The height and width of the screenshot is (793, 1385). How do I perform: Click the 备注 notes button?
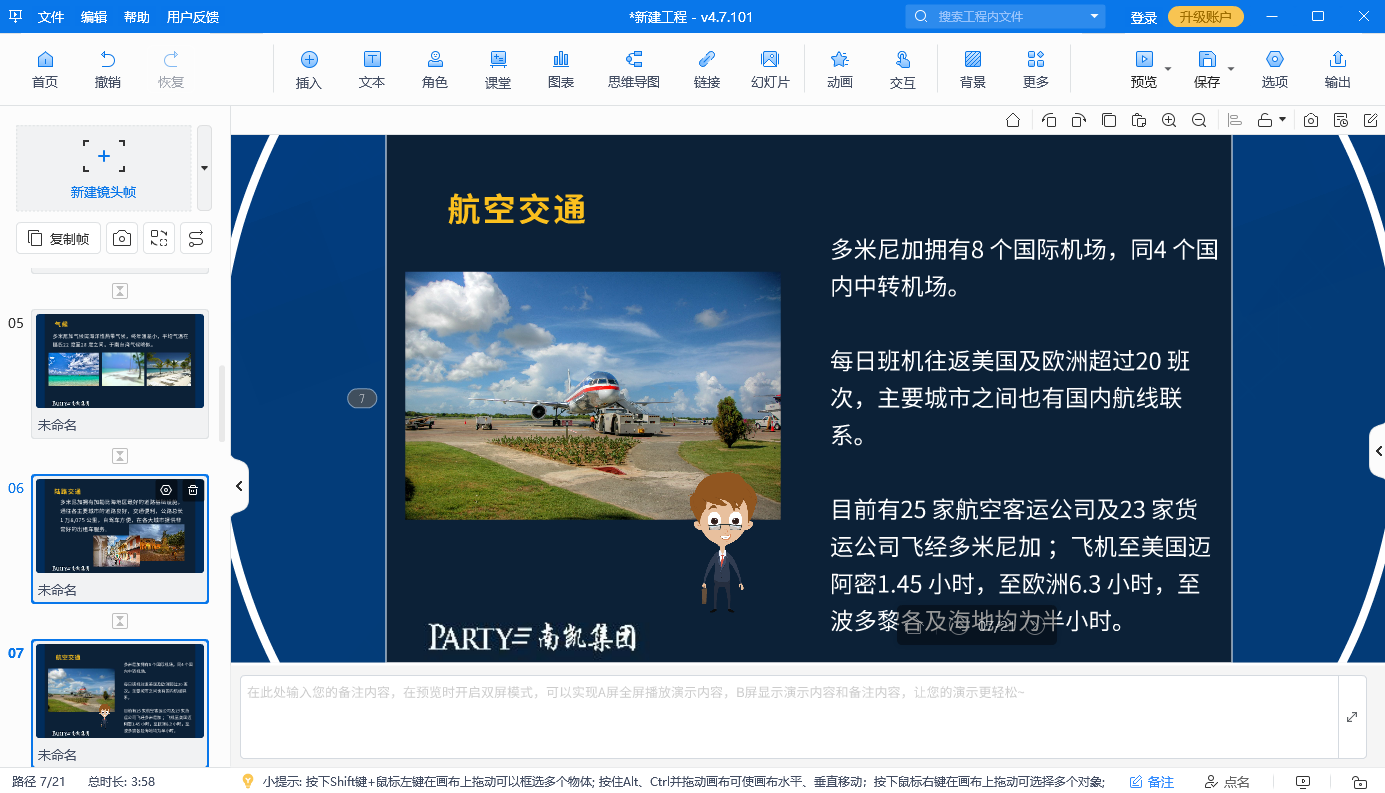(x=1152, y=782)
